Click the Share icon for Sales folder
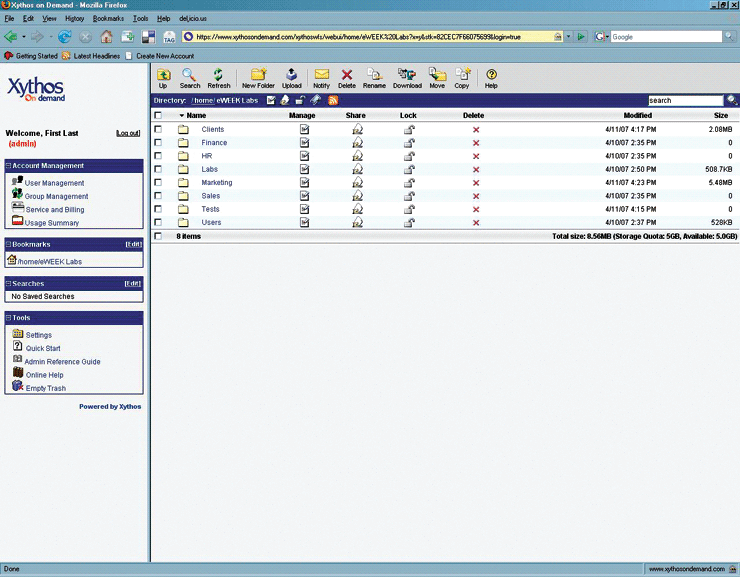Screen dimensions: 740x577 point(358,196)
